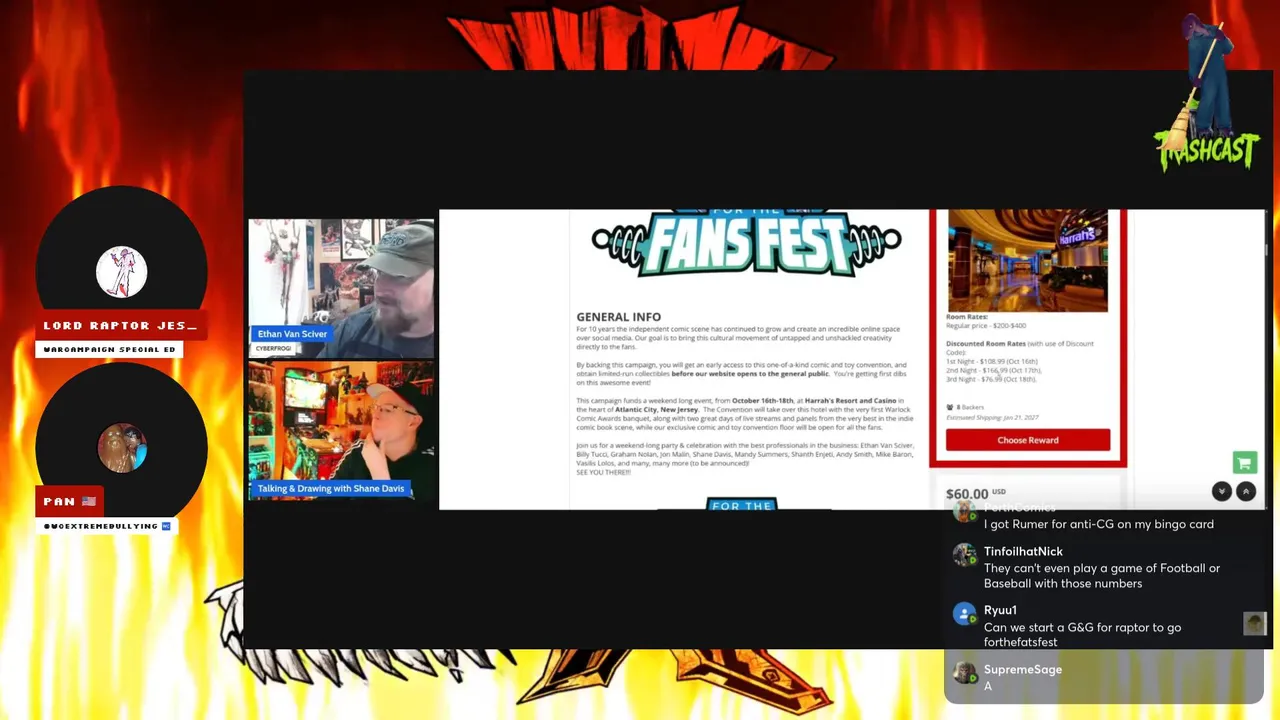The height and width of the screenshot is (720, 1280).
Task: Click PAN participant avatar circle
Action: 122,448
